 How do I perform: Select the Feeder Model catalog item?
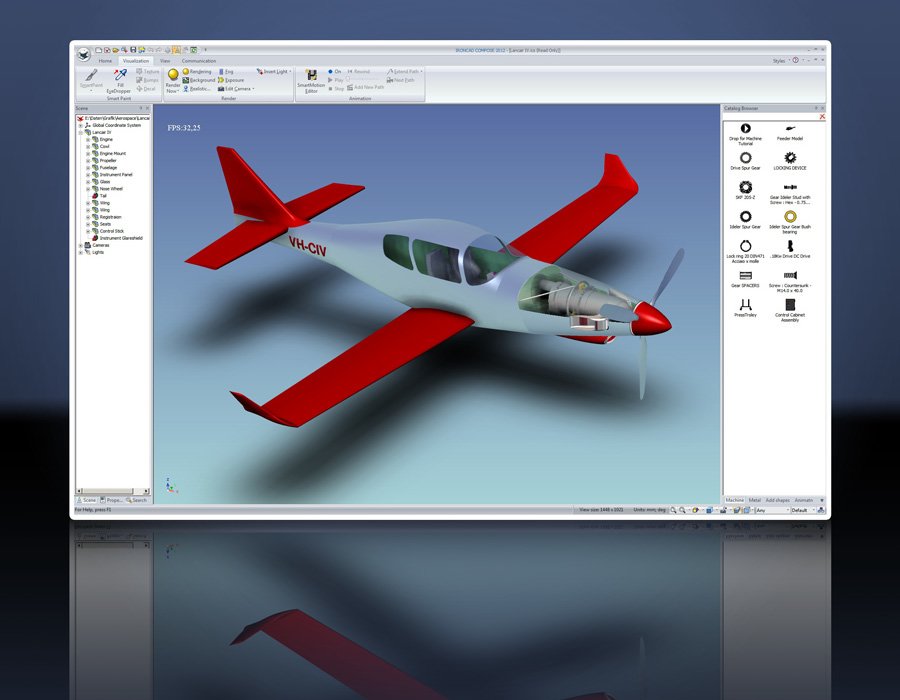tap(790, 132)
